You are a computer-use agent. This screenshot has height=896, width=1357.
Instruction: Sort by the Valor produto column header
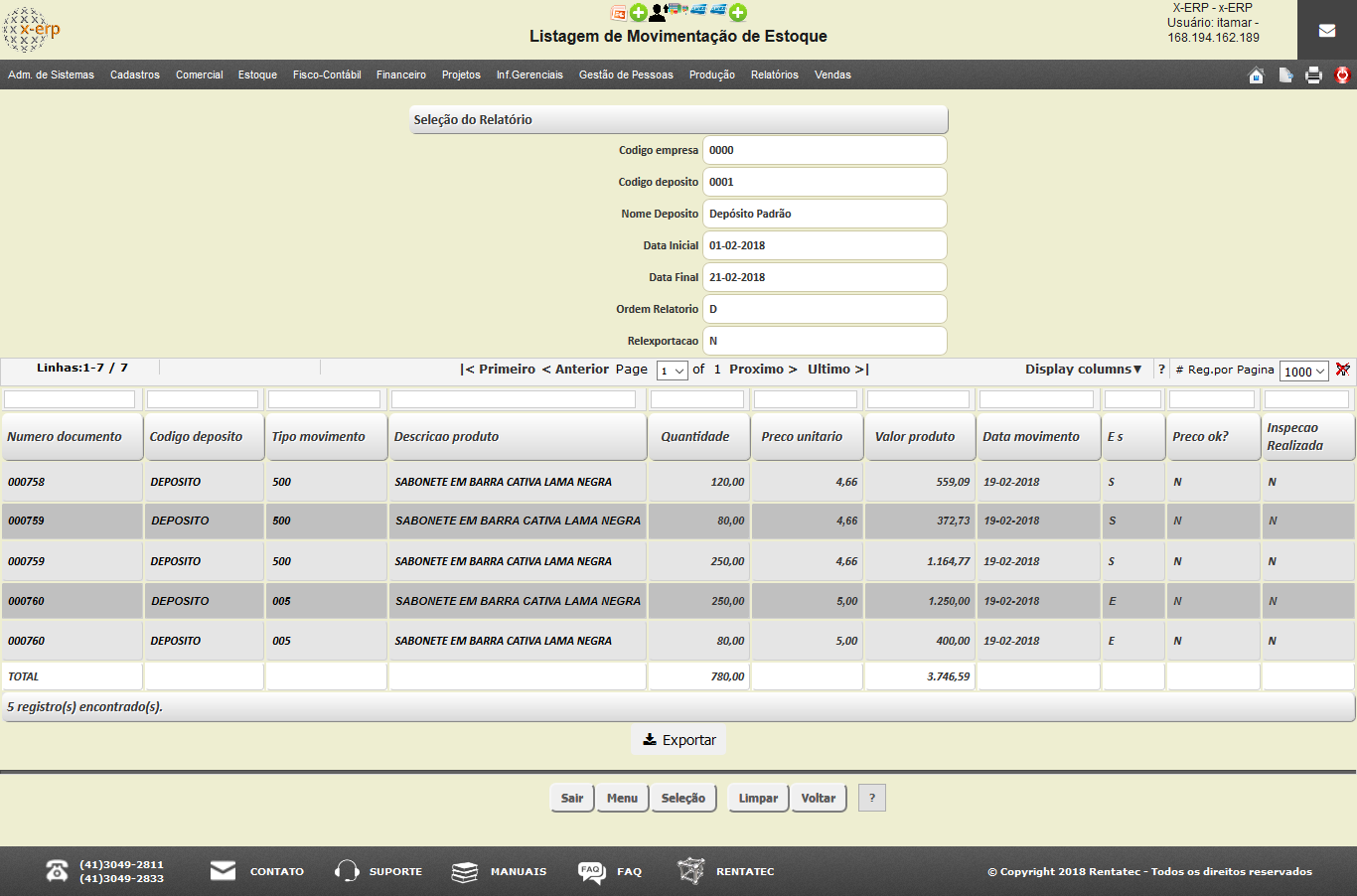coord(920,436)
